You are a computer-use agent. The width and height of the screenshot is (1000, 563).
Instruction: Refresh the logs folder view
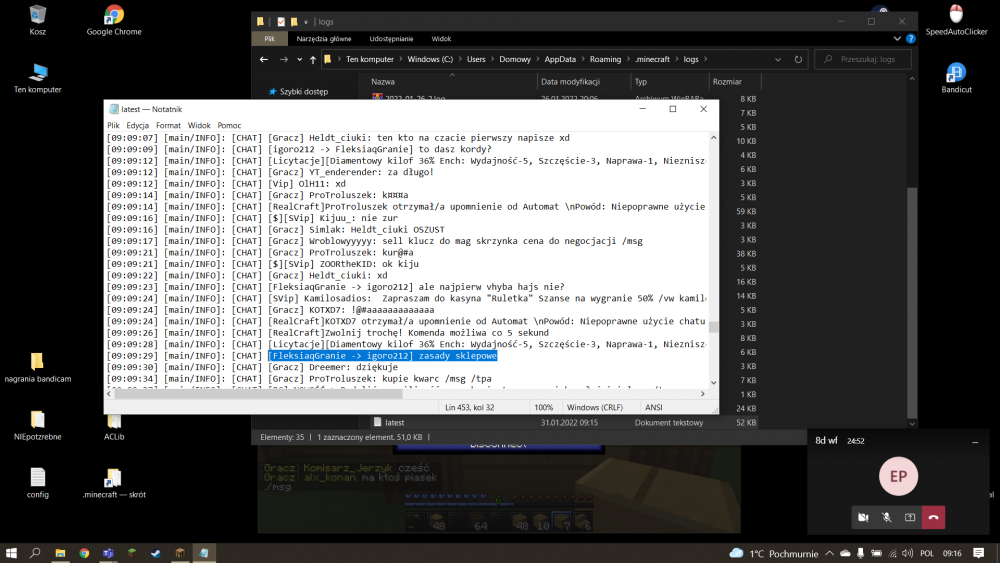coord(800,59)
